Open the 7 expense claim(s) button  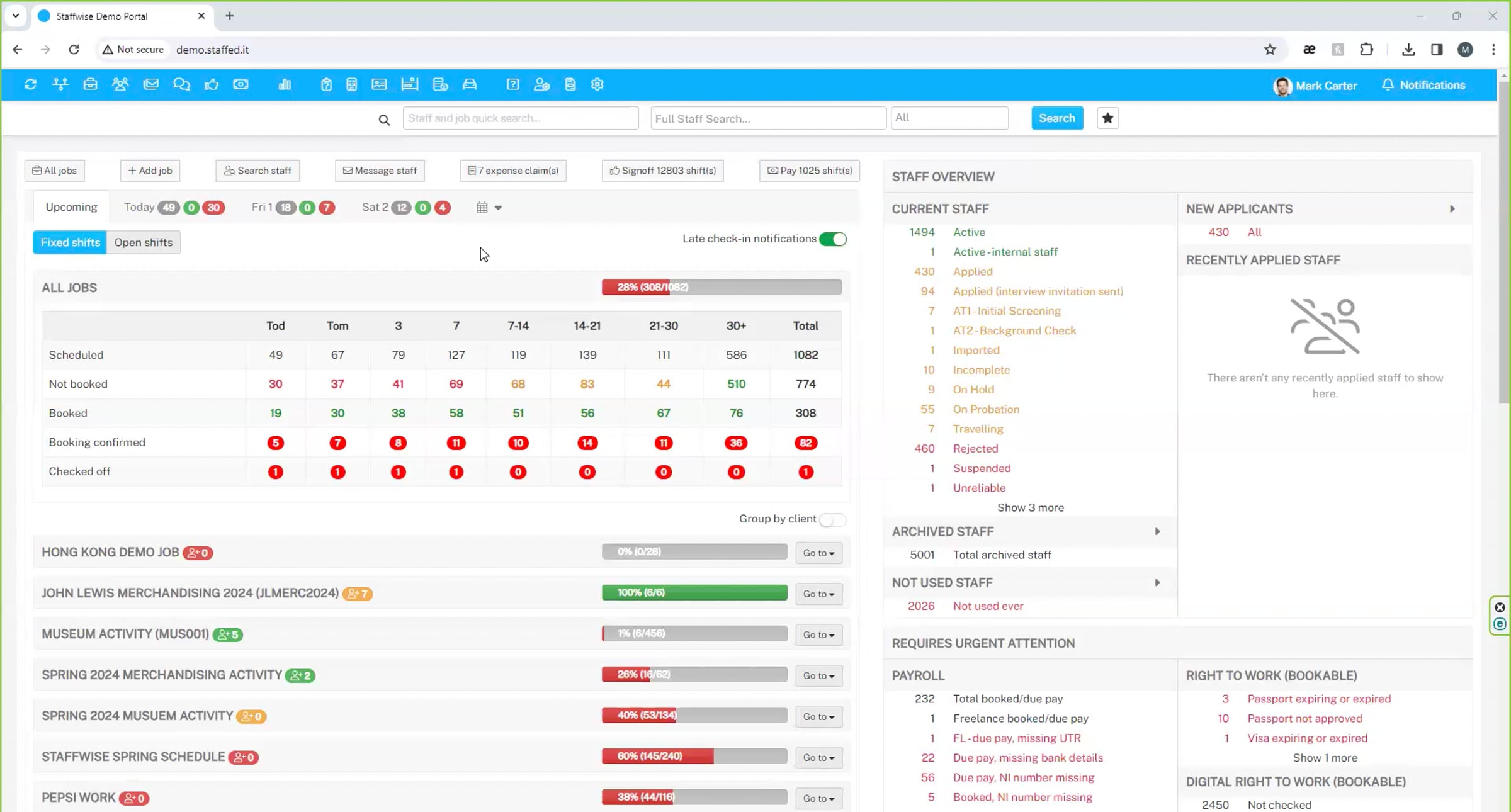point(513,171)
